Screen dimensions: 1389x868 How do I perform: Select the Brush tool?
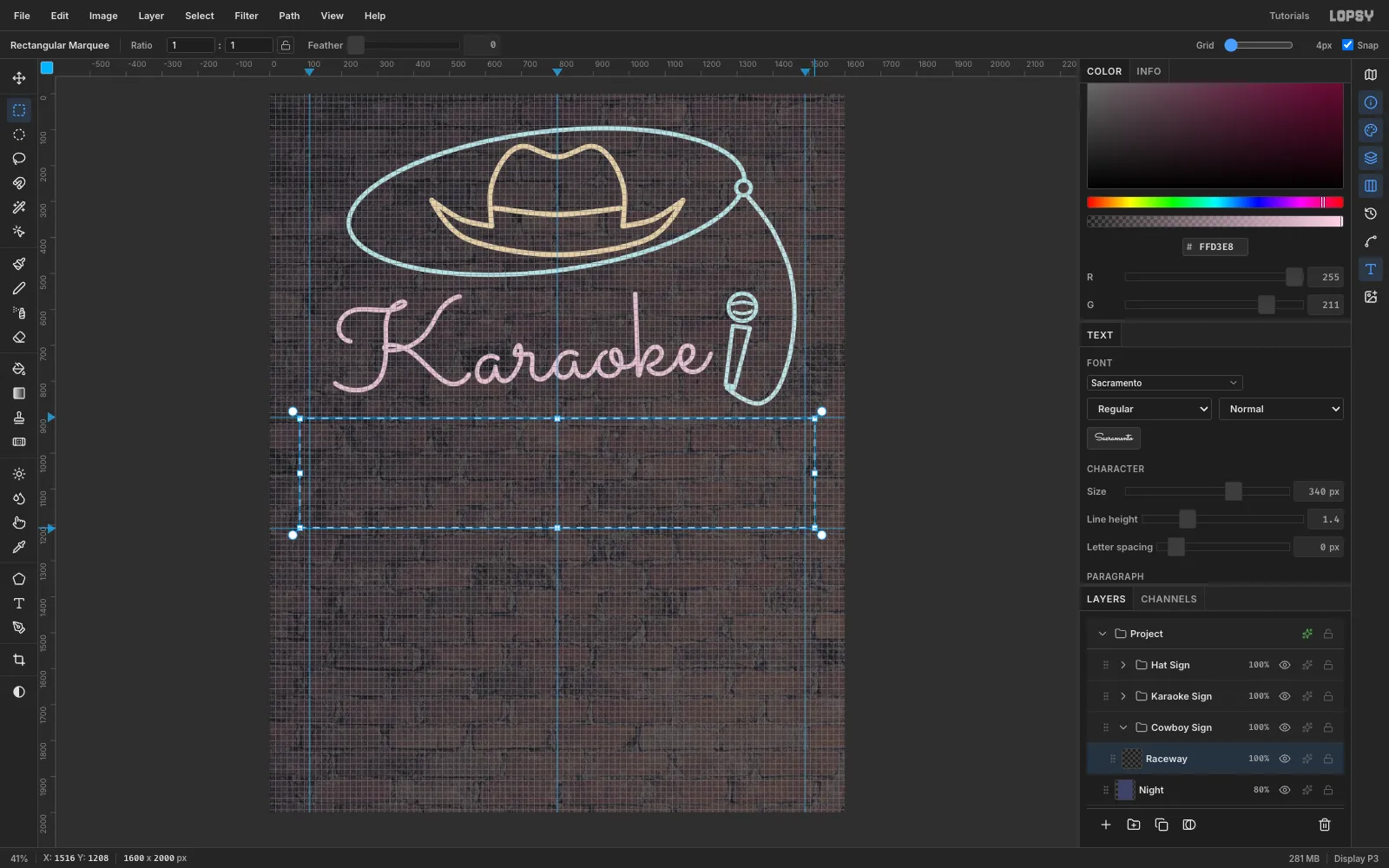pos(19,264)
